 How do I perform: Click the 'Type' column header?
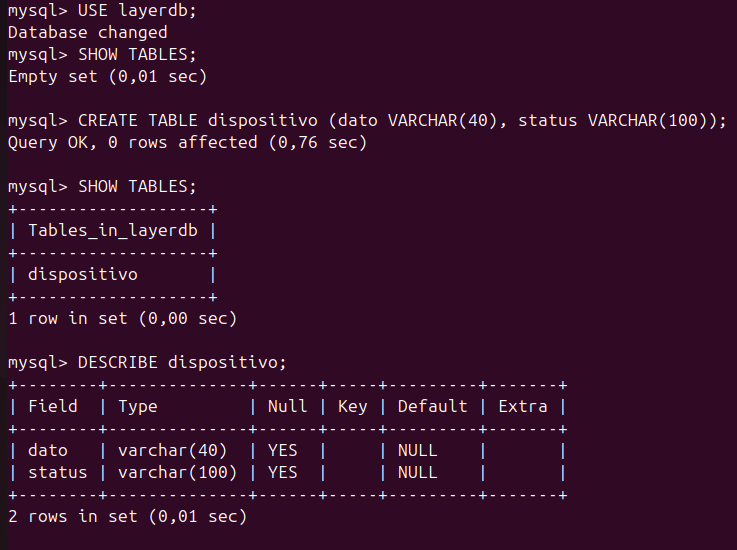coord(138,407)
